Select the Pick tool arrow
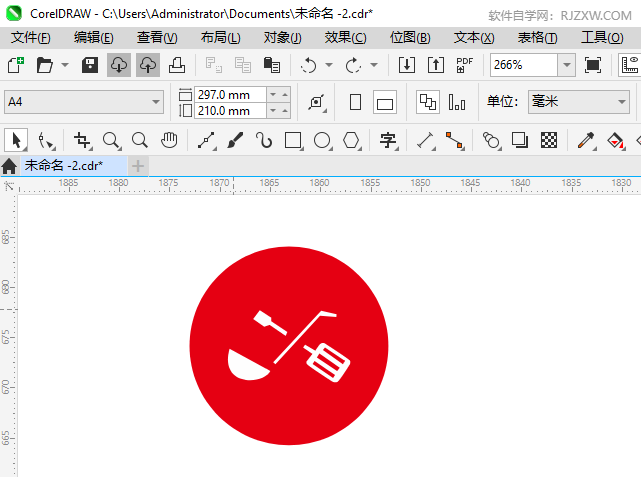Viewport: 641px width, 477px height. coord(16,140)
